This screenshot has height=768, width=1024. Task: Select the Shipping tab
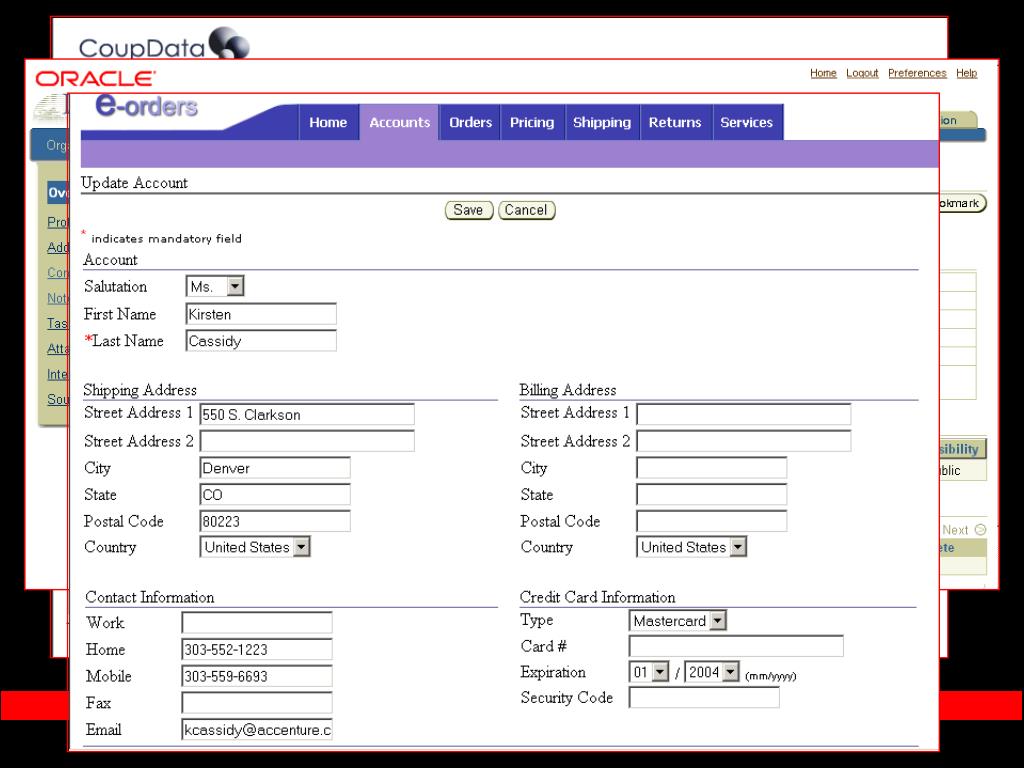[602, 122]
